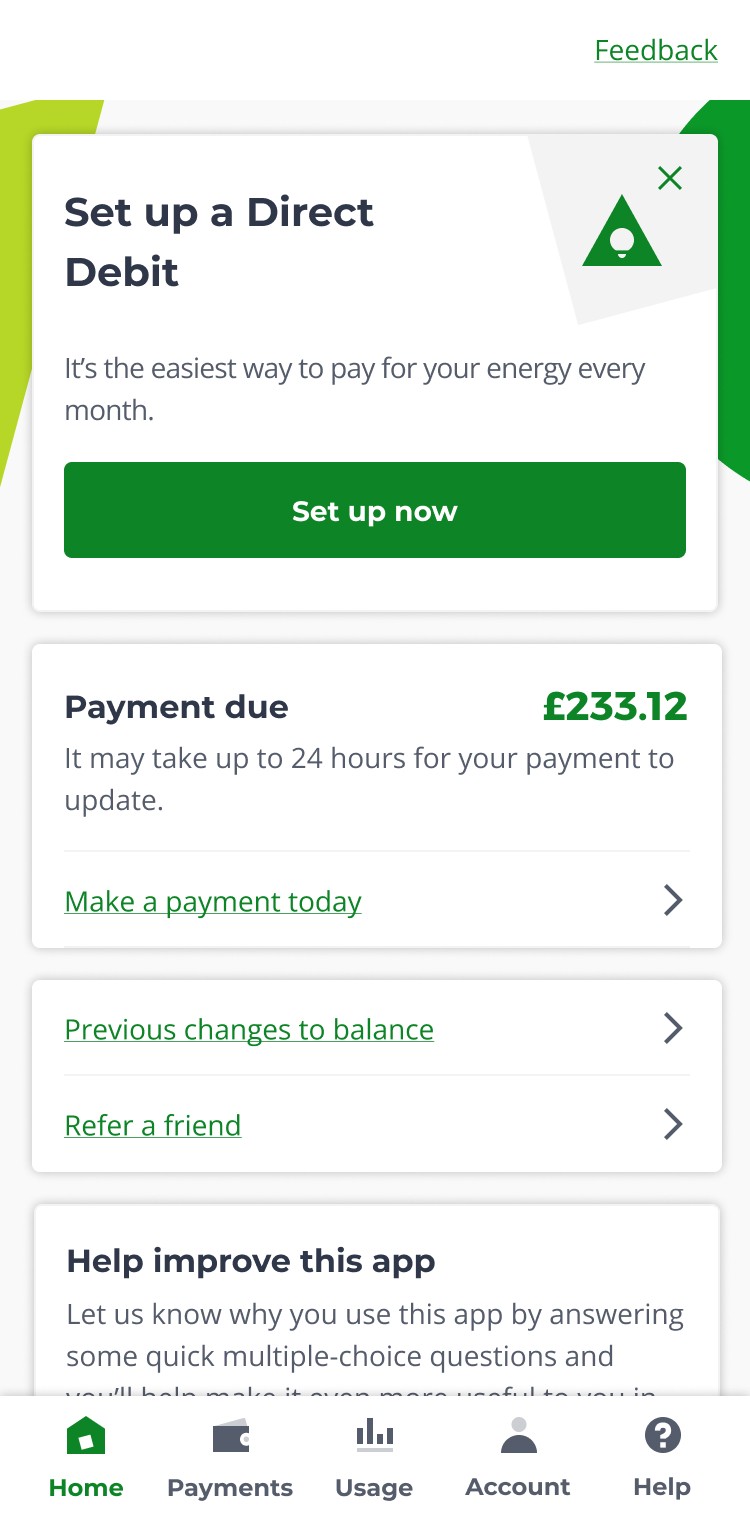Tap the green lightbulb triangle icon

click(x=622, y=230)
